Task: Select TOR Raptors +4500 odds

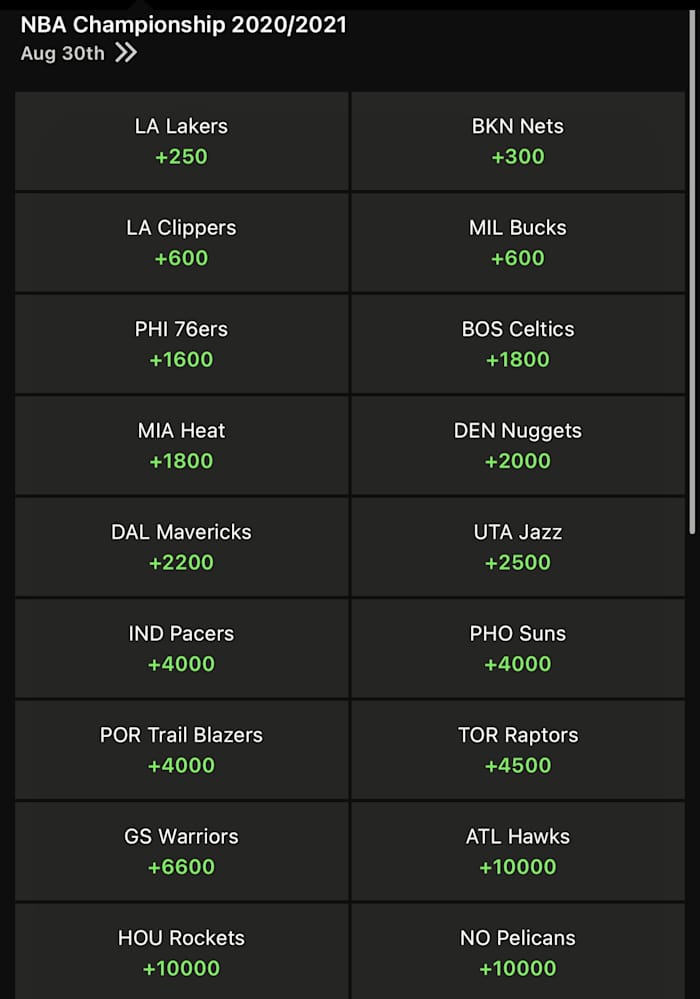Action: 518,750
